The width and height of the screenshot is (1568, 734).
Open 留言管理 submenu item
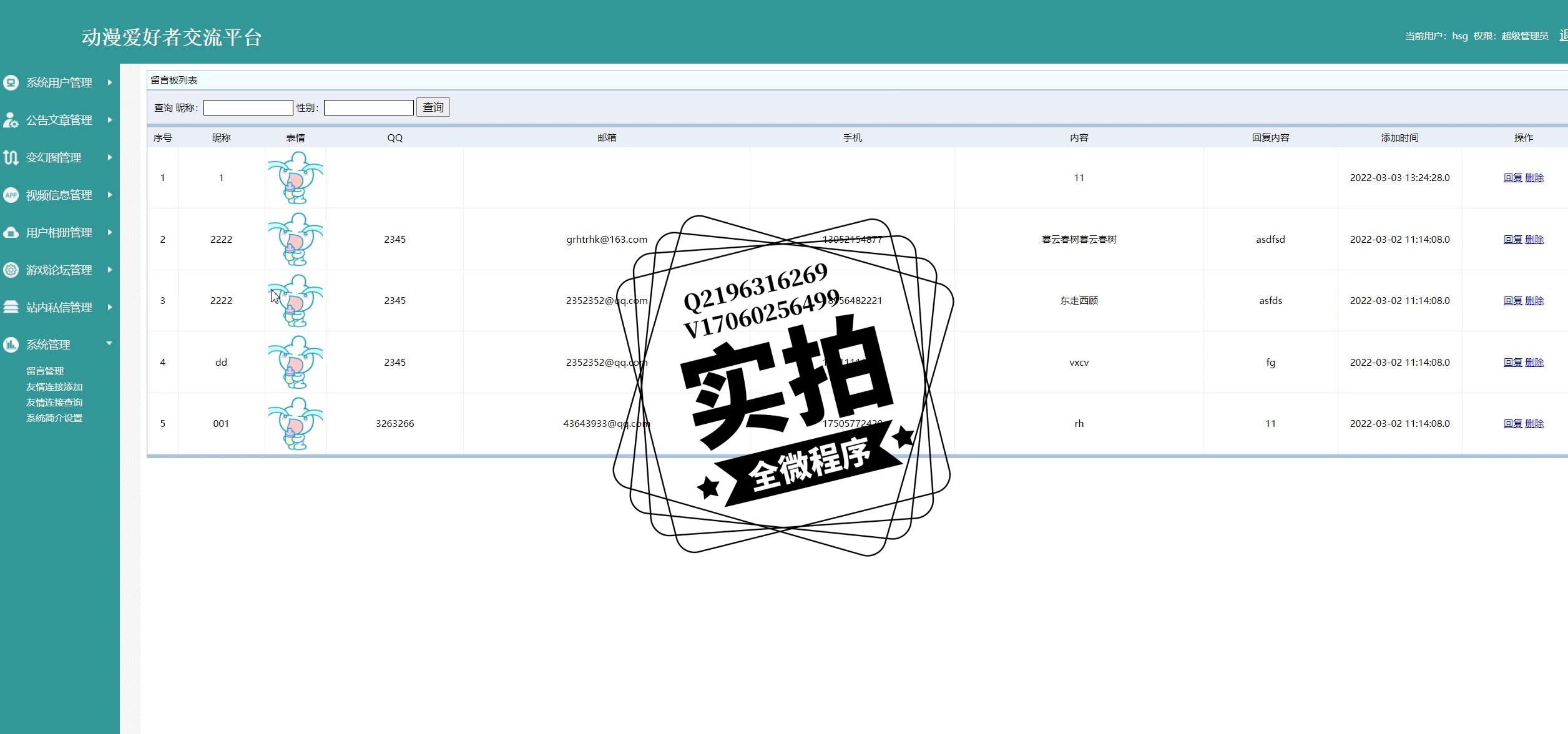point(45,371)
